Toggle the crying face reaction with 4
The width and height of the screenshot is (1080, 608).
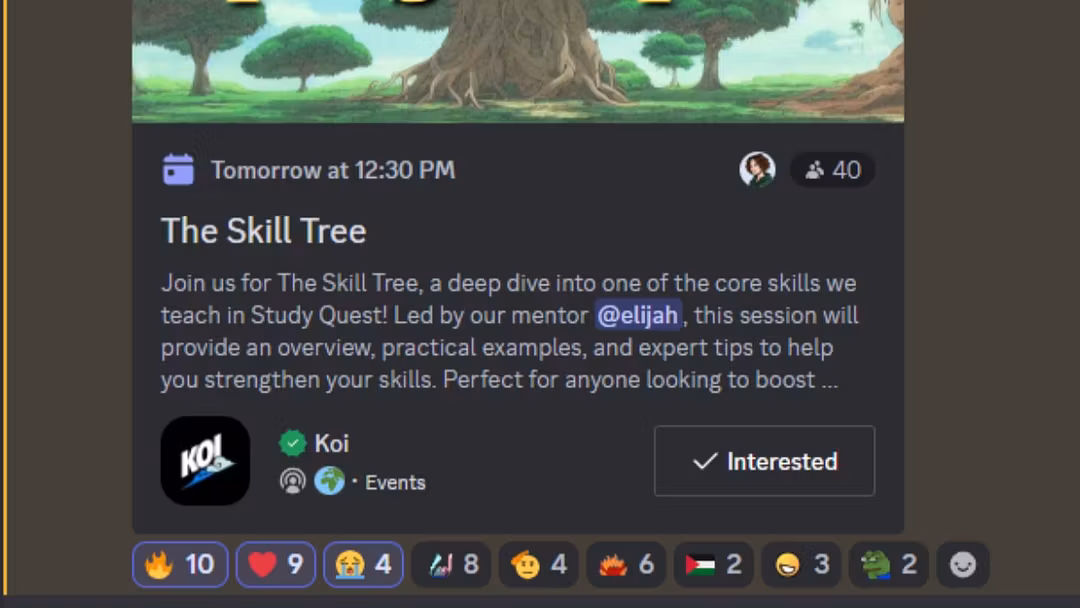tap(363, 565)
